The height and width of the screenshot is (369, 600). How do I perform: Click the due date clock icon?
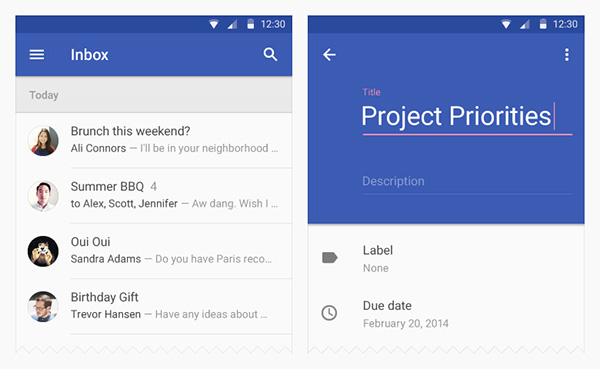329,313
